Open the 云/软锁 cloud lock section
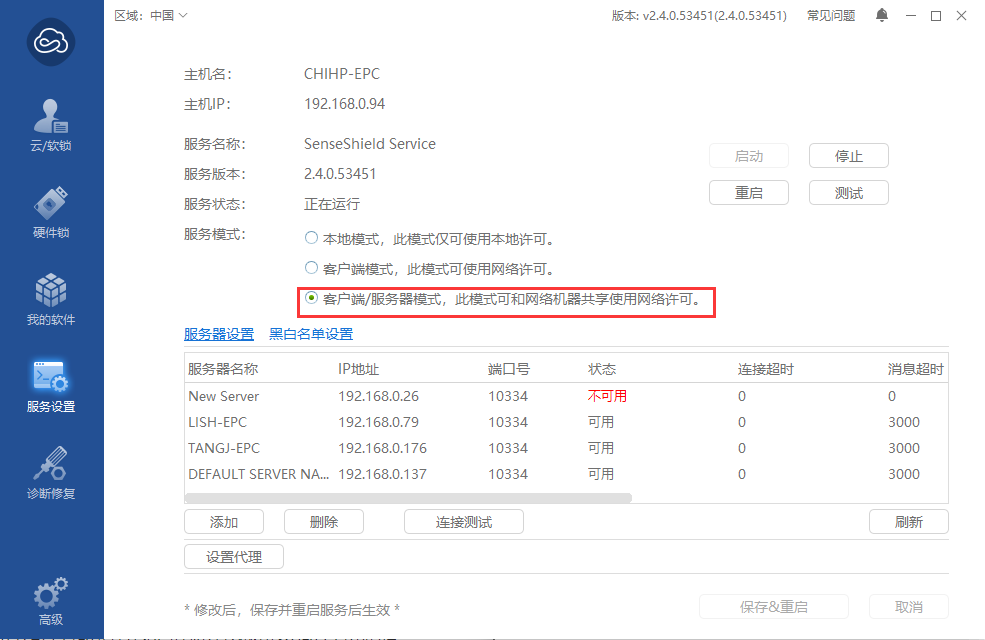This screenshot has width=985, height=640. pos(51,126)
